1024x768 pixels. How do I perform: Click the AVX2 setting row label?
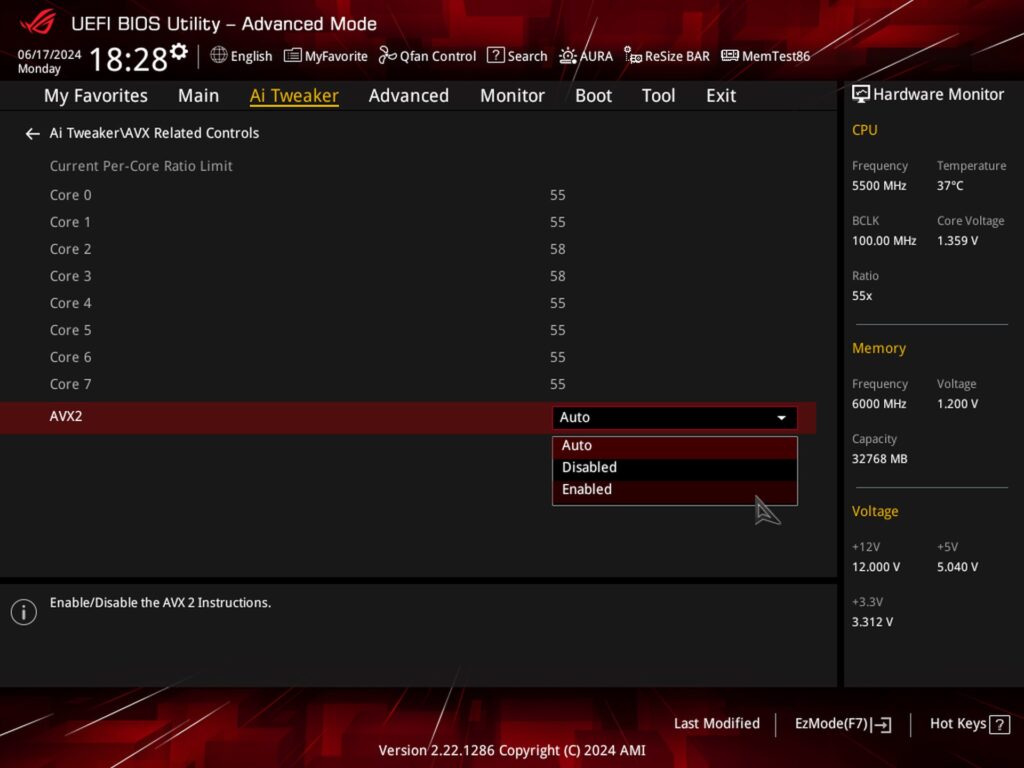coord(66,417)
